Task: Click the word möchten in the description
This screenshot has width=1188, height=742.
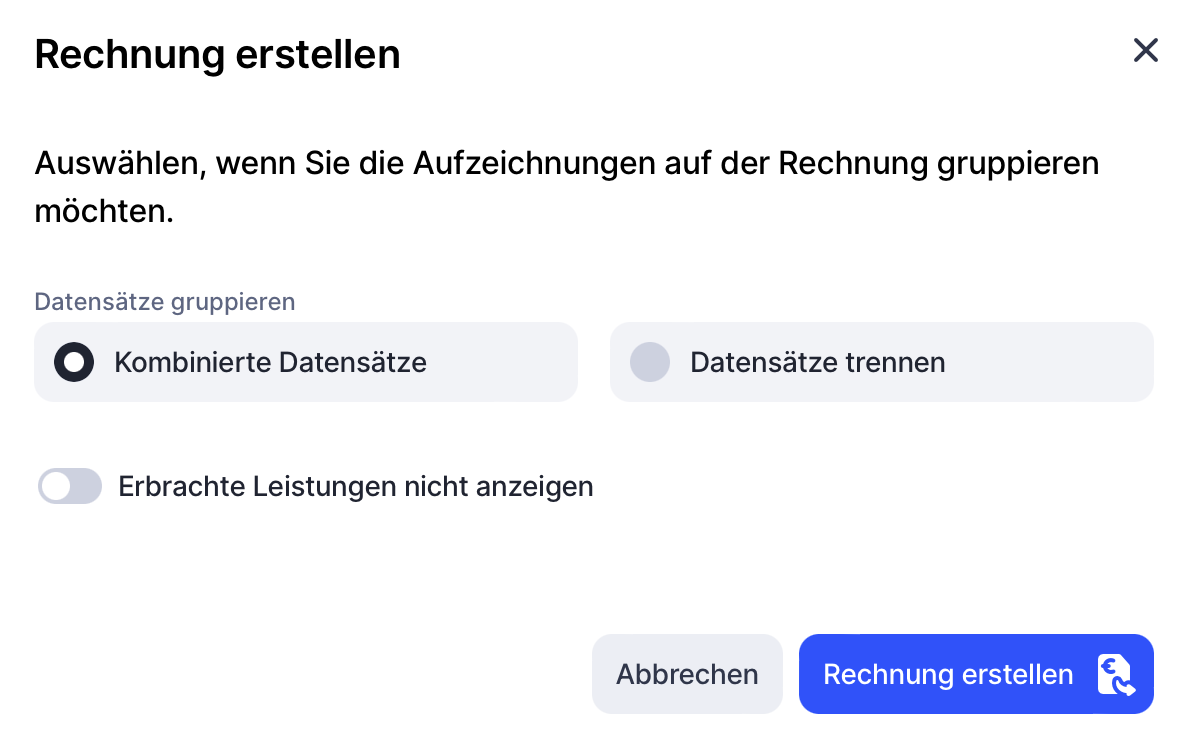Action: point(103,213)
